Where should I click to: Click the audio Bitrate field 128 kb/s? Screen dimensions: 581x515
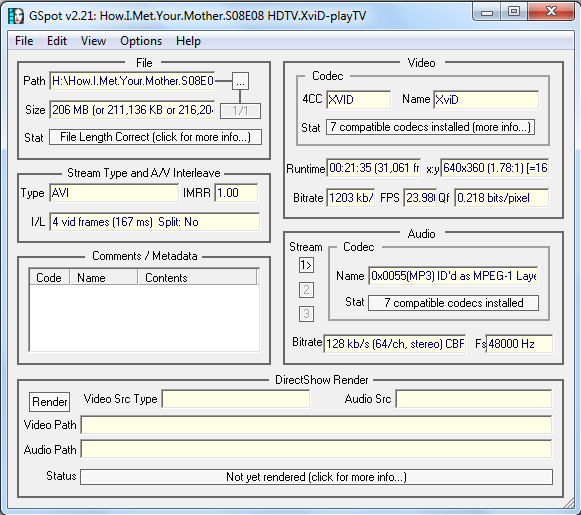click(395, 344)
